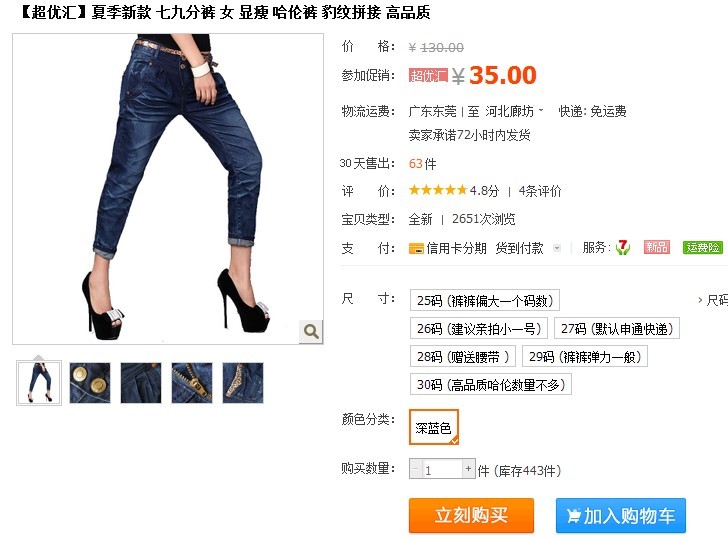Click the 7-day return service icon
Screen dimensions: 728x539
click(x=623, y=247)
